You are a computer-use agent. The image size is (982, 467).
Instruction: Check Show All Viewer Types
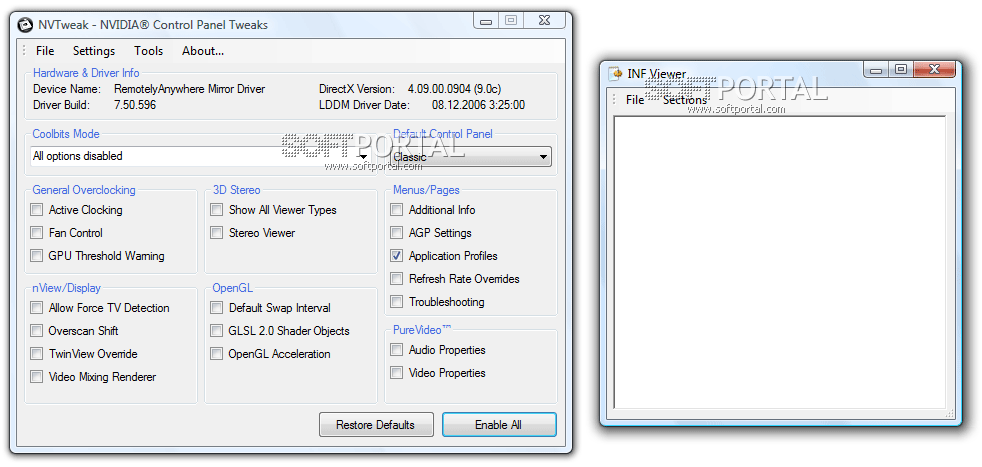point(217,210)
